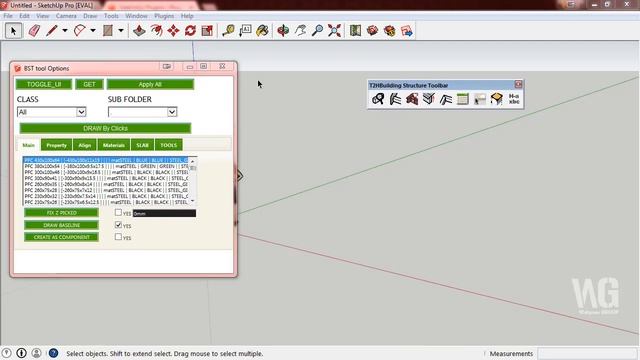Click the DRAW BASELINE button
Viewport: 640px width, 360px height.
(61, 225)
